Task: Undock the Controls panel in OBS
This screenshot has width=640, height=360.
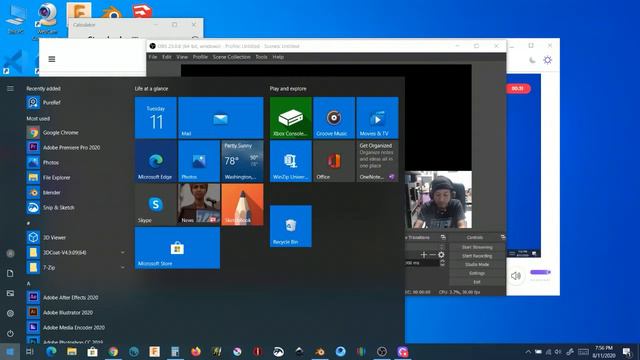Action: (502, 237)
